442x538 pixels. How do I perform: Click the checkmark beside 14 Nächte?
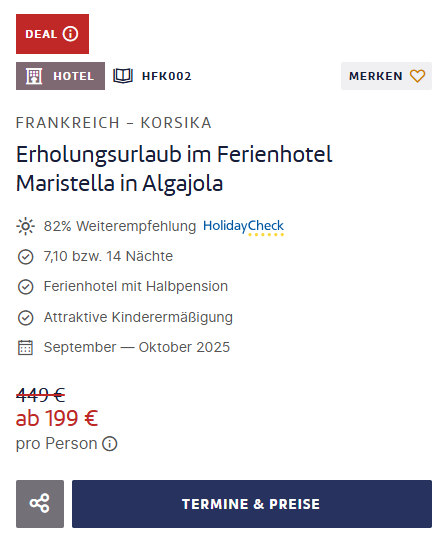25,257
